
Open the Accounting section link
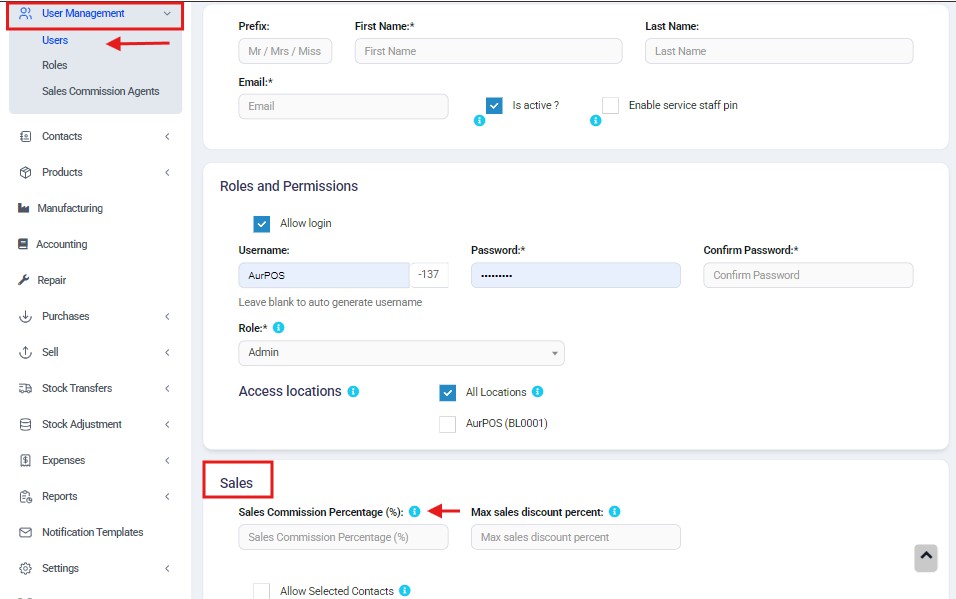(x=62, y=244)
